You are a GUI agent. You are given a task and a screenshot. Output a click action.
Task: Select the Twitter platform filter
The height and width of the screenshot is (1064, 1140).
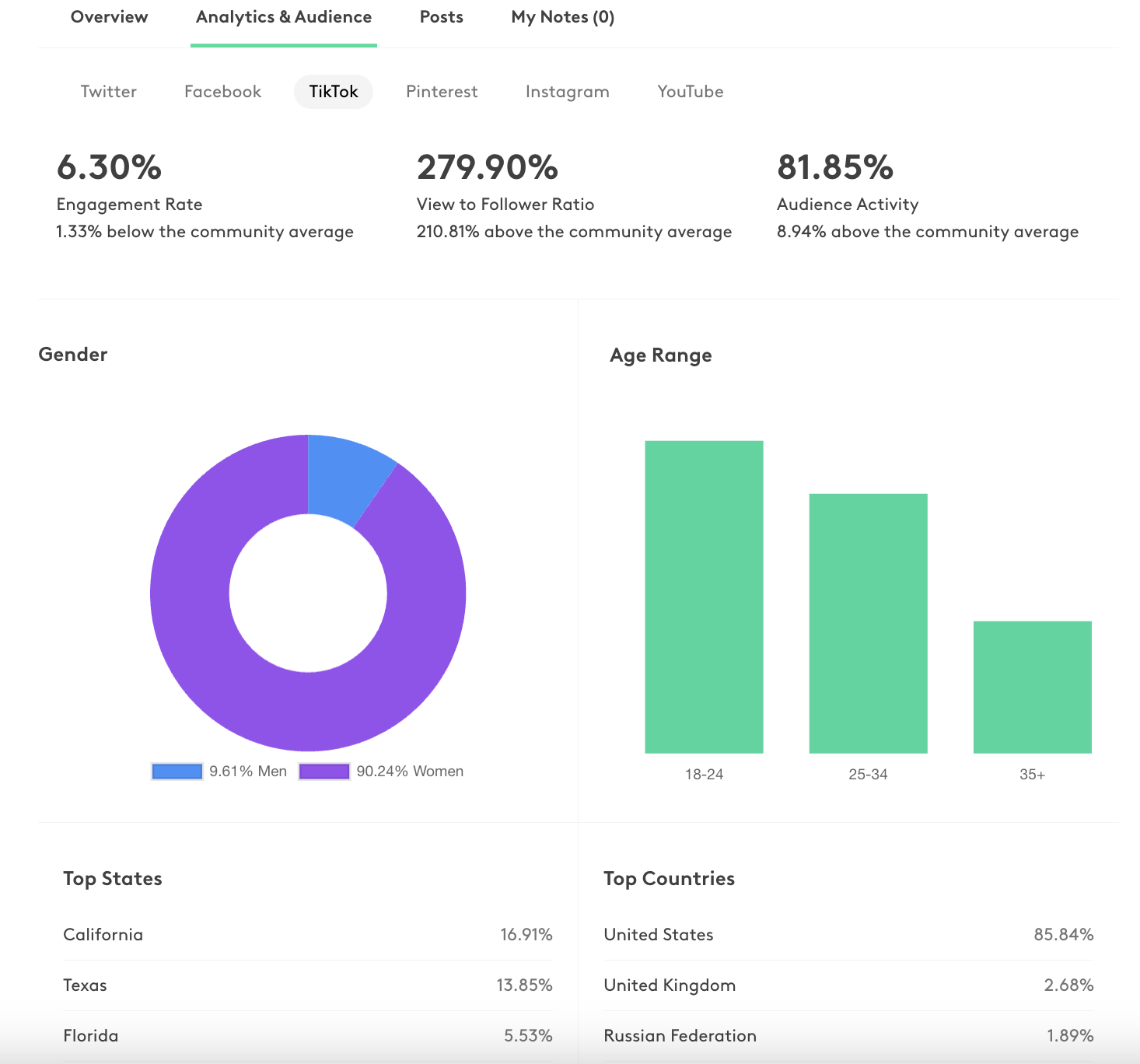click(x=108, y=92)
